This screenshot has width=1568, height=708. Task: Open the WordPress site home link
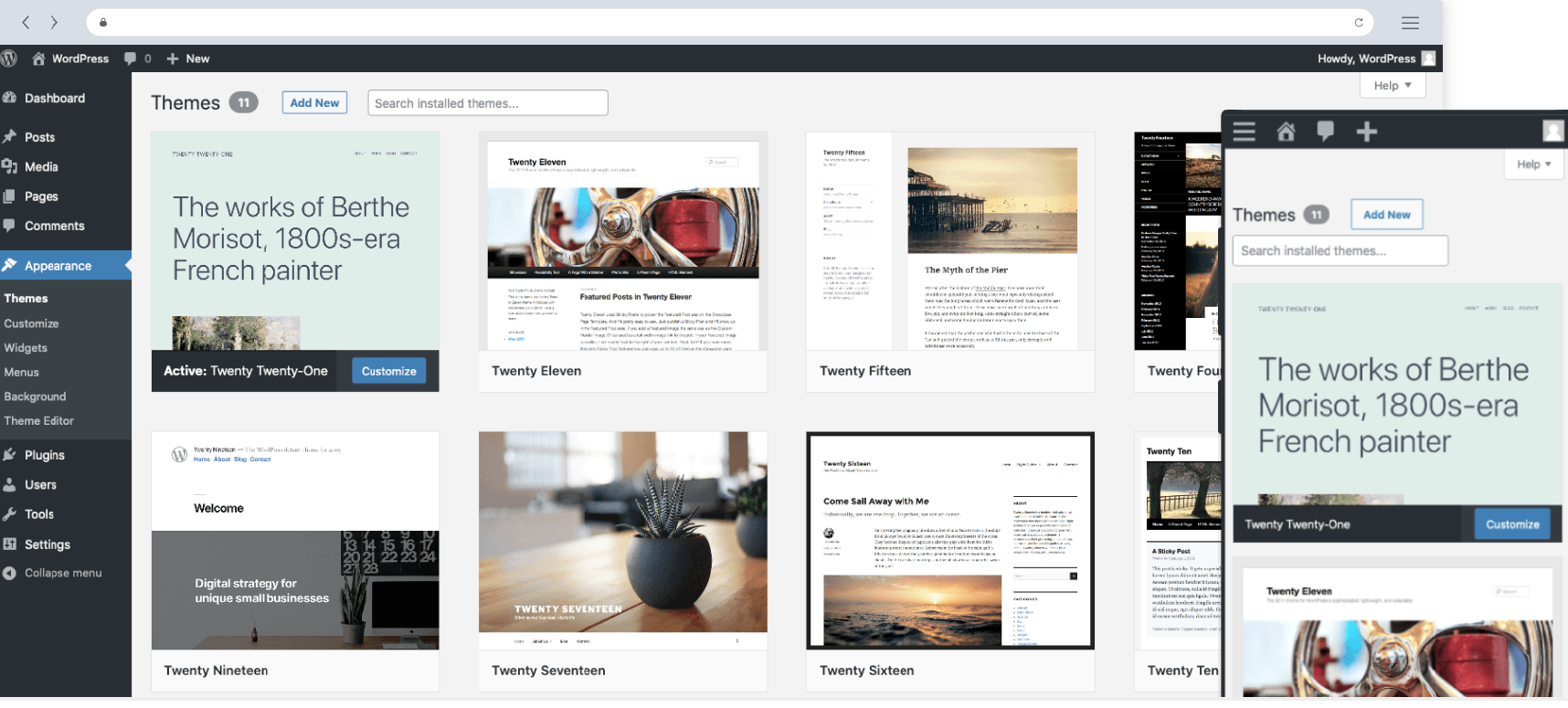[x=70, y=58]
